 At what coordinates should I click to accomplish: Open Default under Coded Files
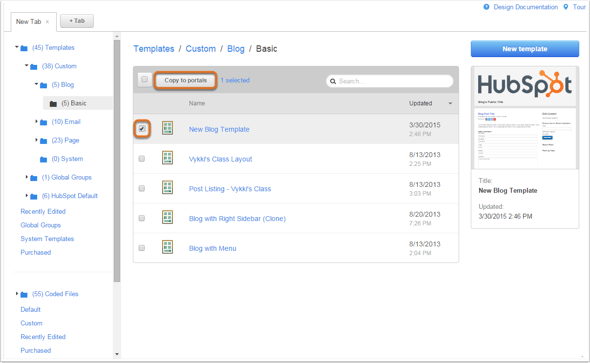tap(30, 310)
